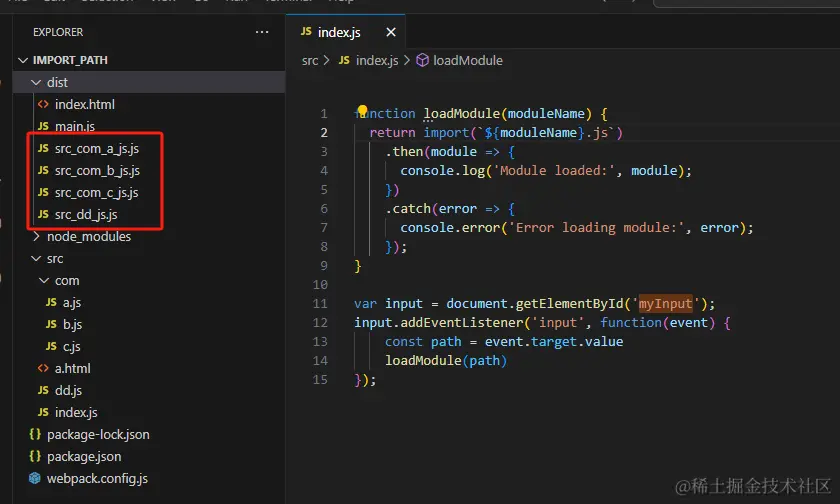The image size is (840, 504).
Task: Click getElementById on line 11
Action: 569,304
